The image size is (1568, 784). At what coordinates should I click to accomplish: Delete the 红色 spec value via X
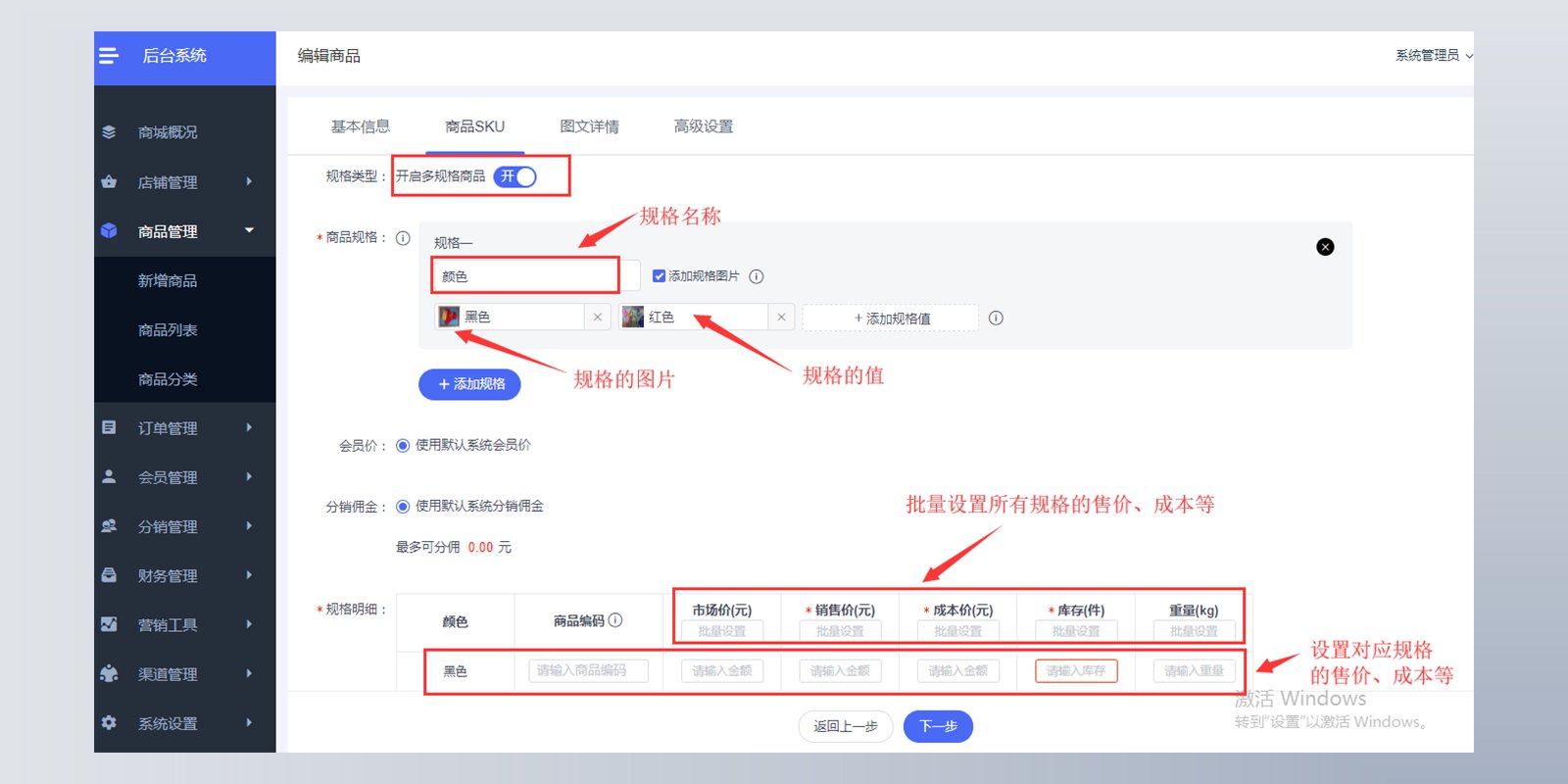pyautogui.click(x=781, y=317)
